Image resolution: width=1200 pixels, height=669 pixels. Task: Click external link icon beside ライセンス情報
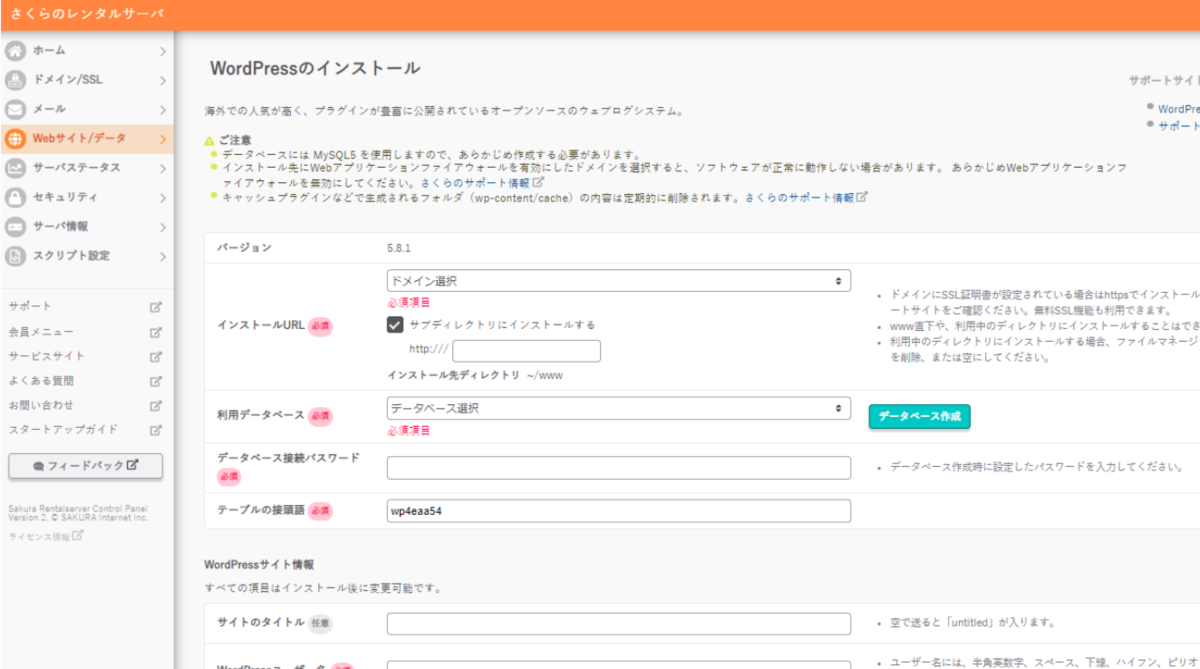(x=78, y=536)
